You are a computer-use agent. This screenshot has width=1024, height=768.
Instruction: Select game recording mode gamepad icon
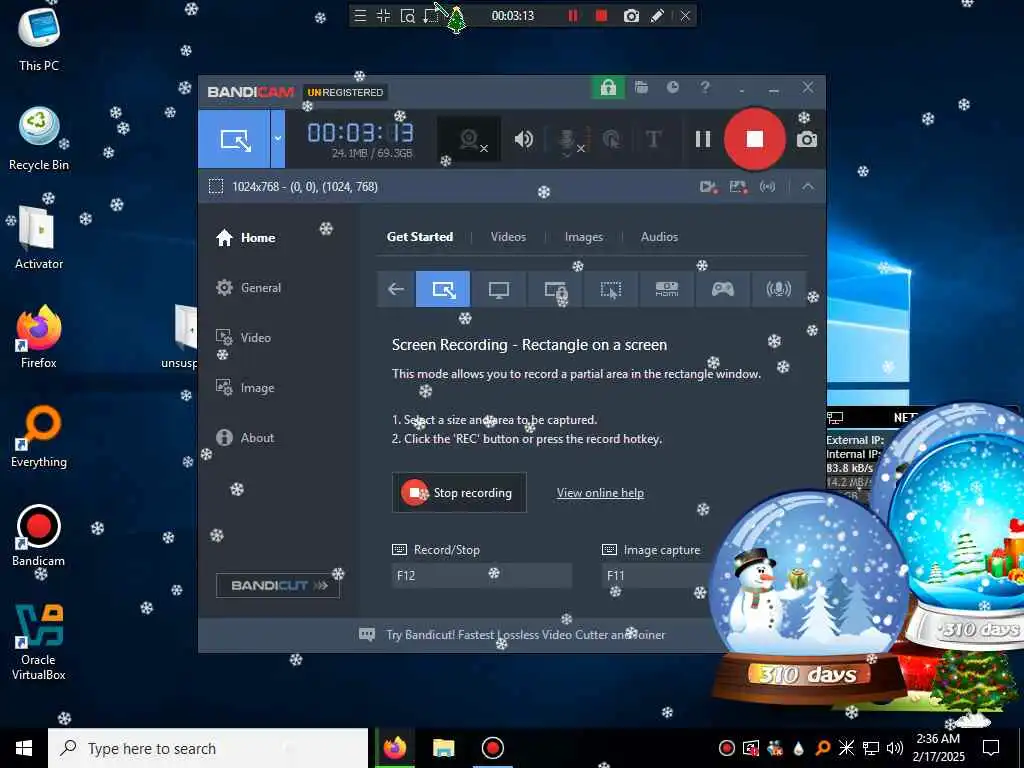pyautogui.click(x=722, y=289)
